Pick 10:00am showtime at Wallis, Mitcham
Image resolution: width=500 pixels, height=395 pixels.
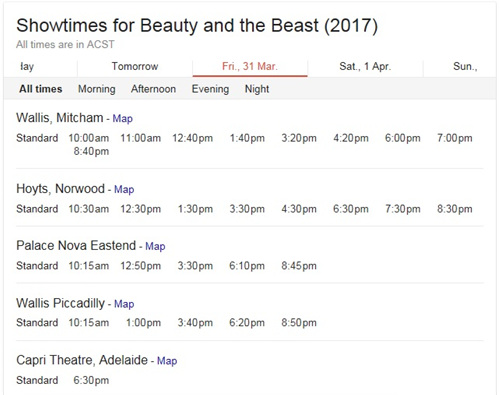pos(89,138)
